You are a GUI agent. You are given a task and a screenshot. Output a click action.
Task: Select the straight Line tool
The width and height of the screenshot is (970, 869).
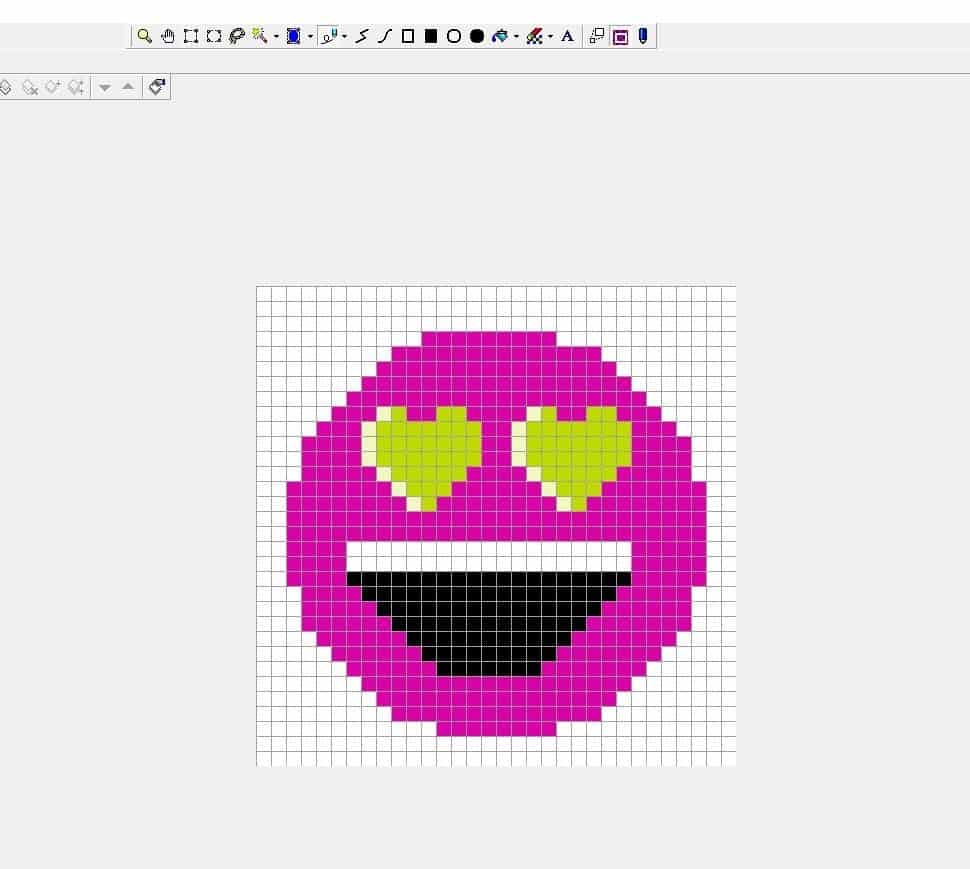(x=363, y=36)
